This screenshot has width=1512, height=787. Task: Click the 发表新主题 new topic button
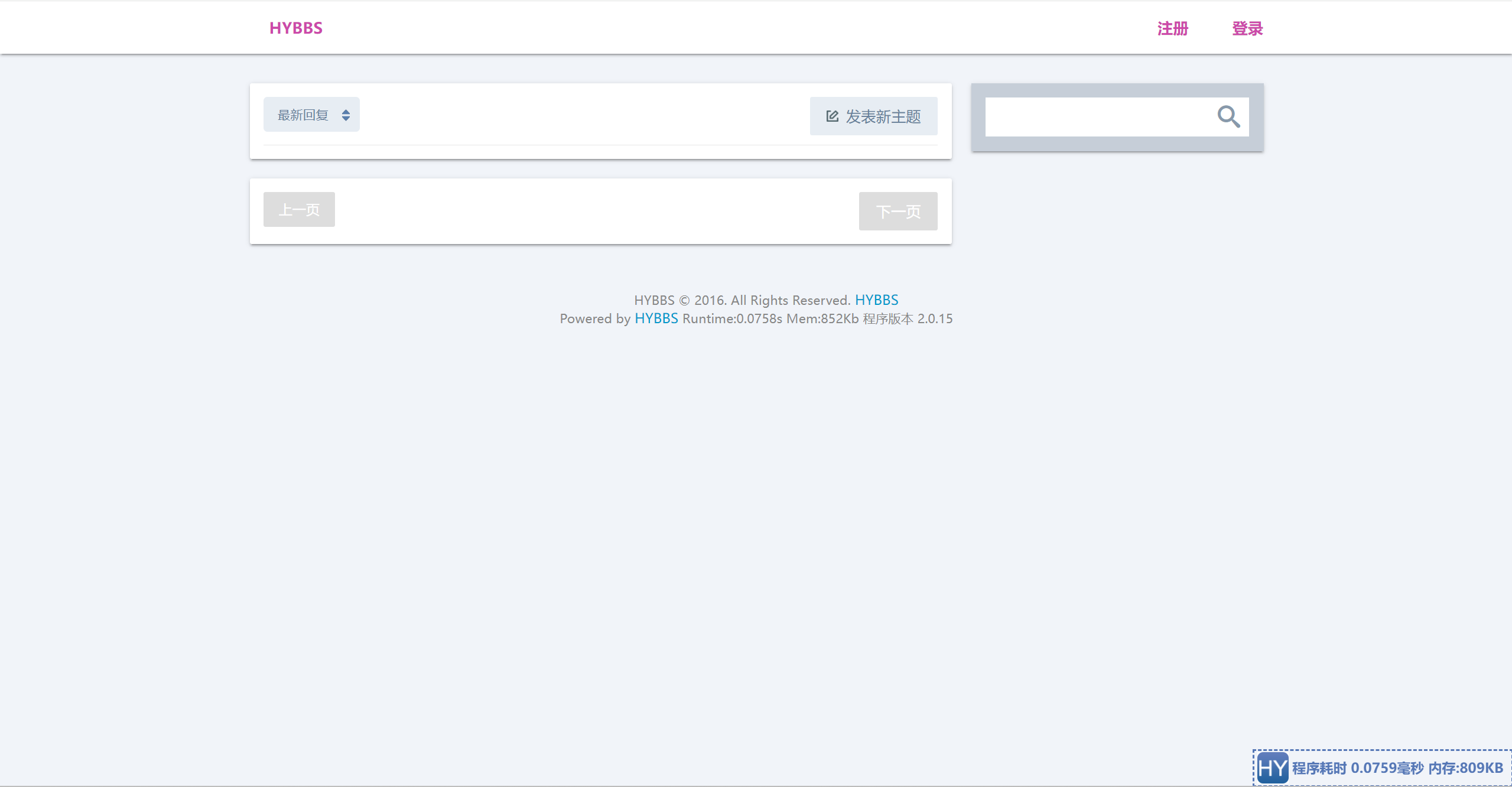(x=873, y=116)
